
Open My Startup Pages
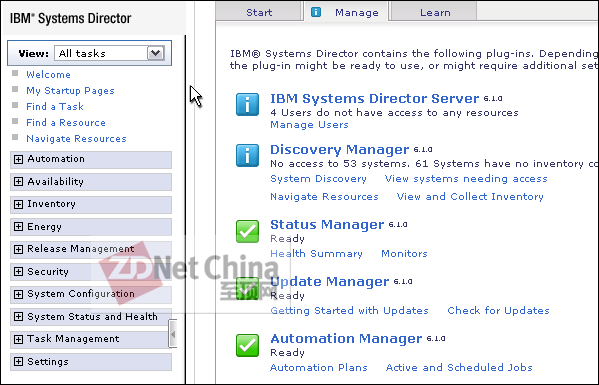[70, 91]
